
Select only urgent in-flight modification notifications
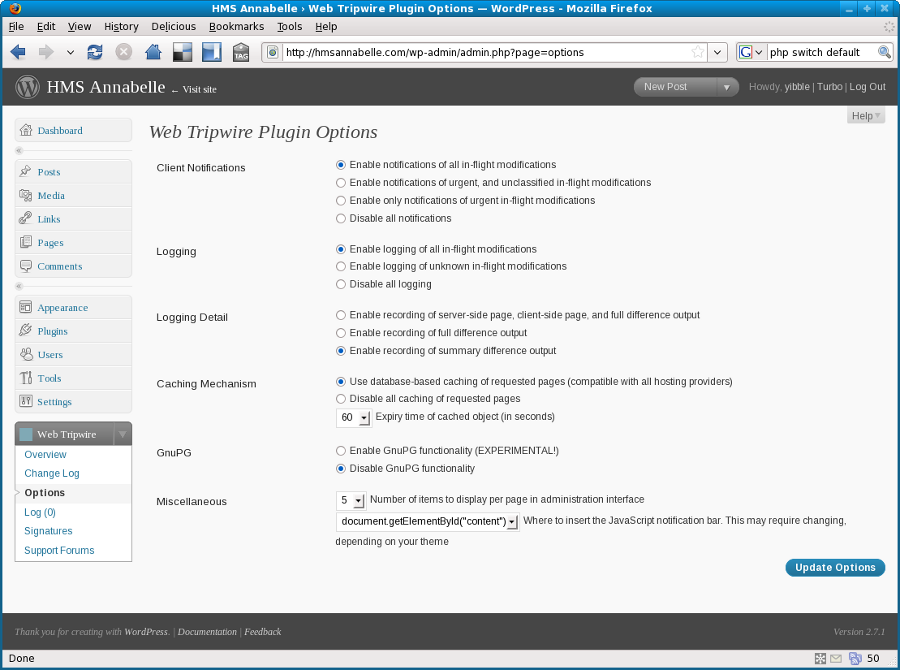tap(341, 200)
